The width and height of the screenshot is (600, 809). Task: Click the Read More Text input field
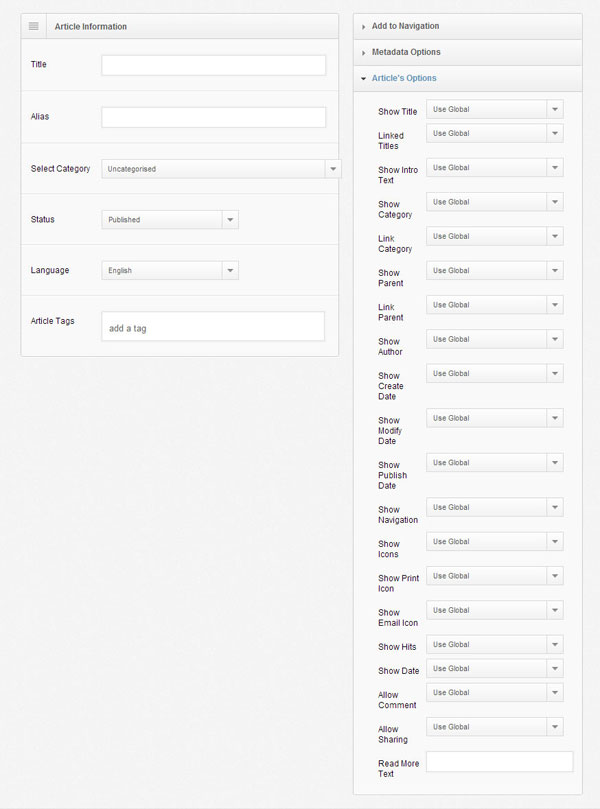tap(499, 762)
